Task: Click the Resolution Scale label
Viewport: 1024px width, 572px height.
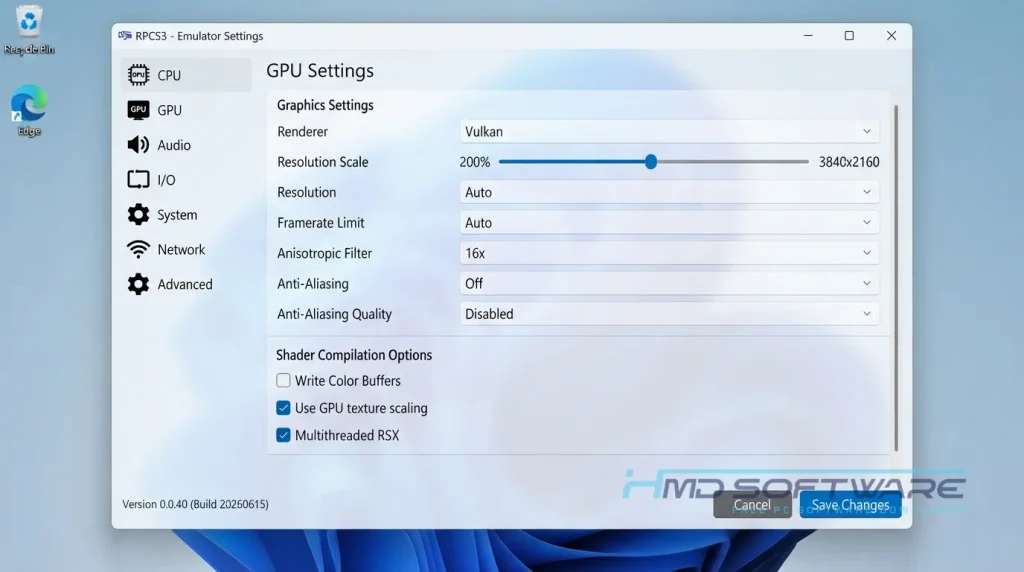Action: (323, 162)
